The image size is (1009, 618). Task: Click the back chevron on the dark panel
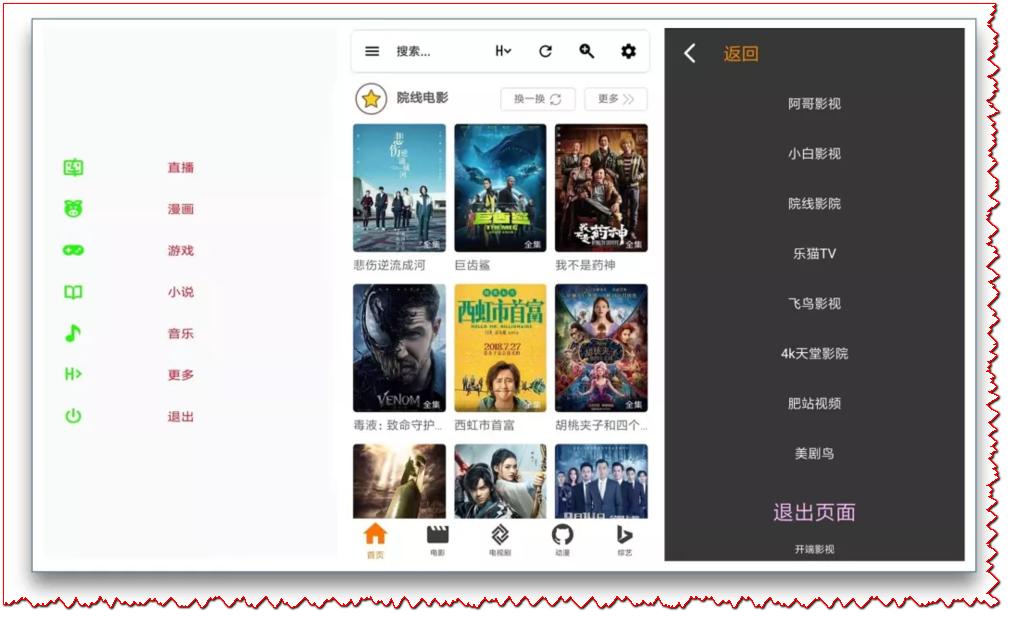689,52
